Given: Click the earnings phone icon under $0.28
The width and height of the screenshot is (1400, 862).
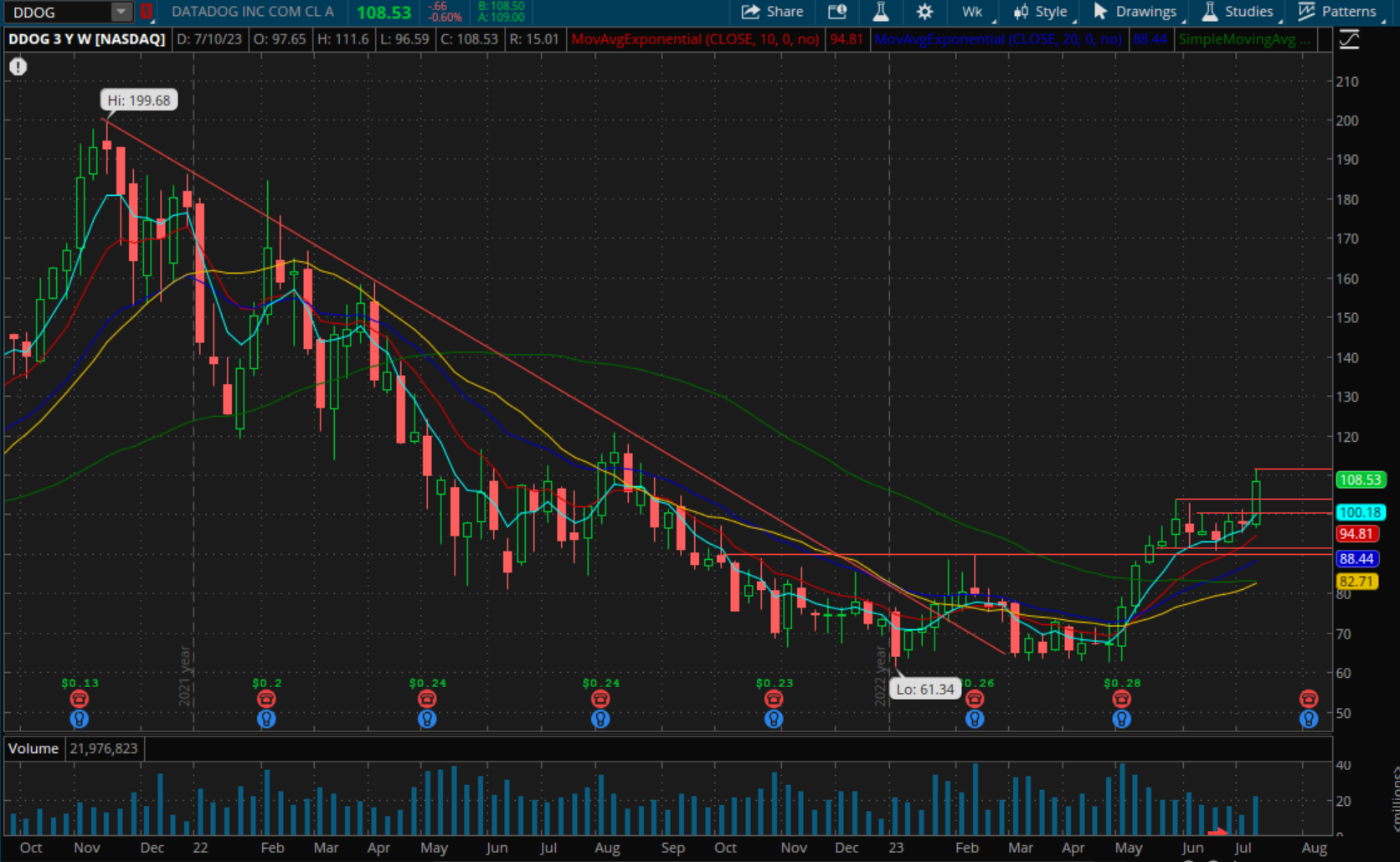Looking at the screenshot, I should pyautogui.click(x=1122, y=699).
